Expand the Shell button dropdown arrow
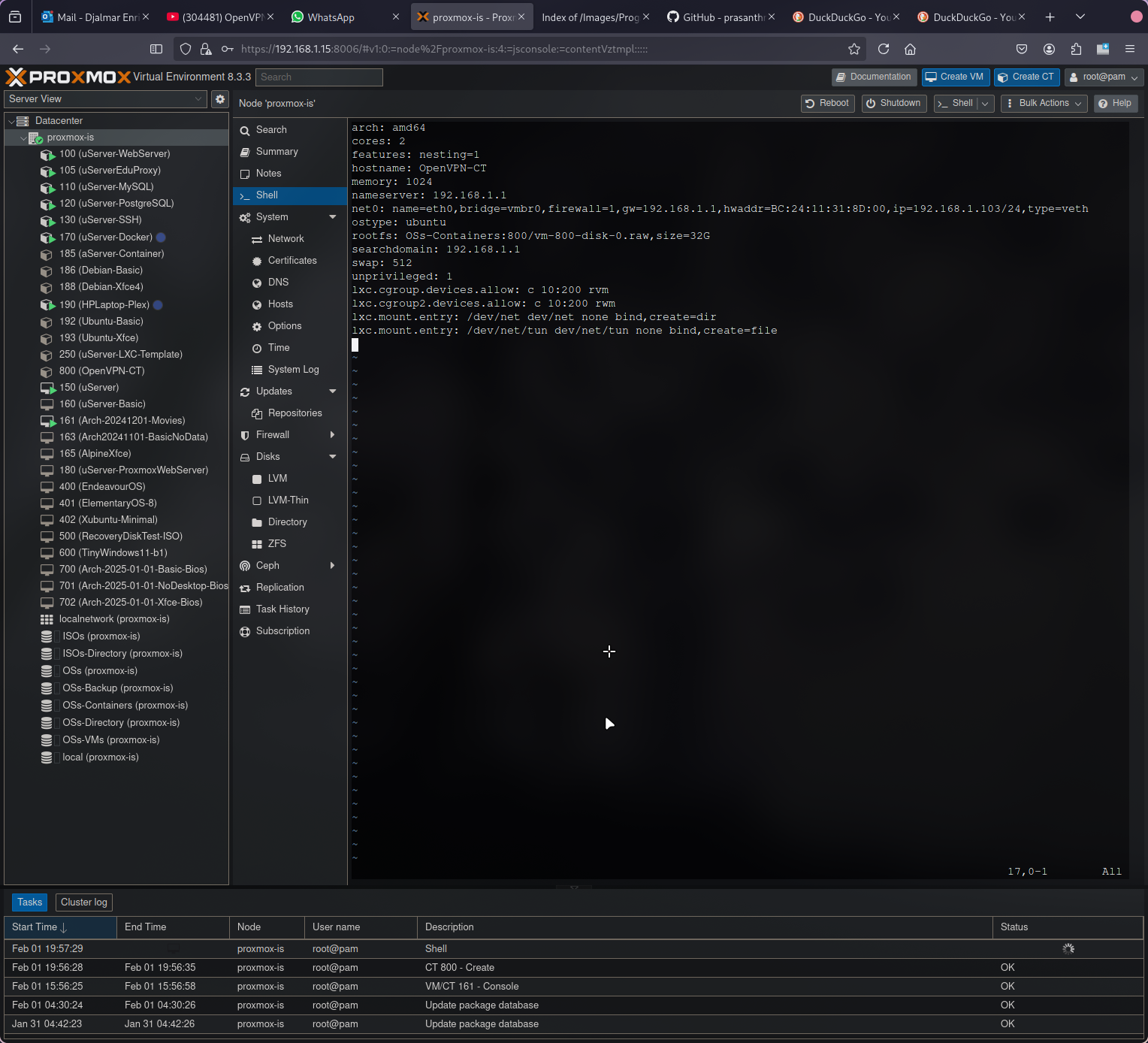The width and height of the screenshot is (1148, 1043). click(985, 104)
